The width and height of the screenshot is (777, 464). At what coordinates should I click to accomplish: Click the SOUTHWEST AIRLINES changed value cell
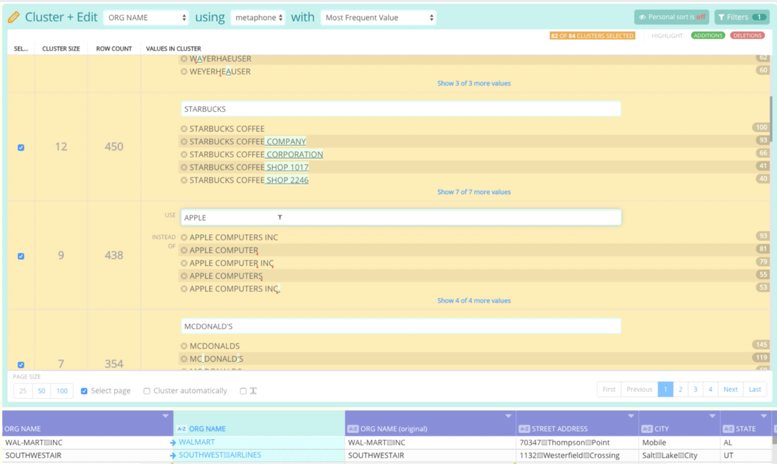click(x=259, y=455)
